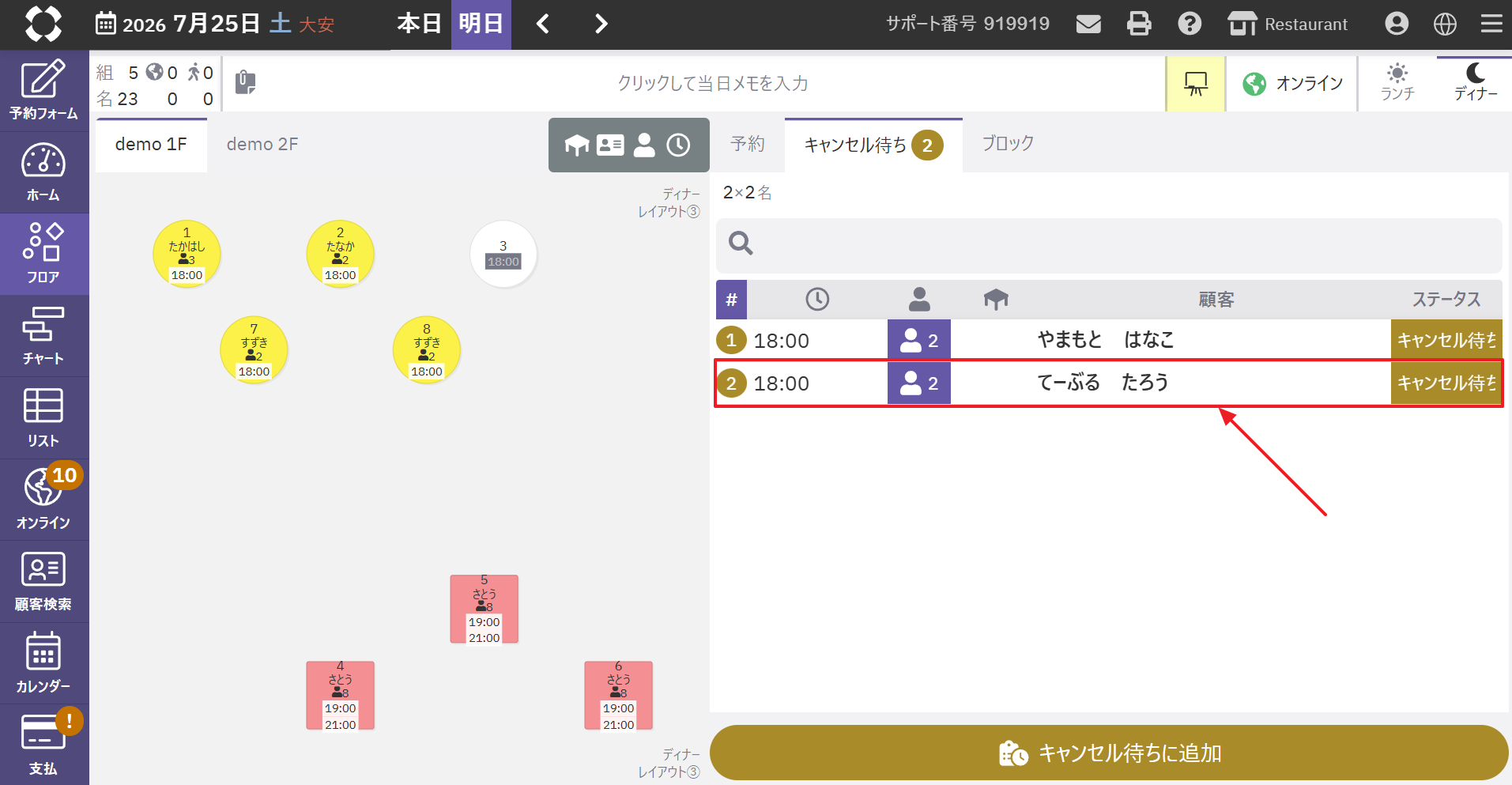This screenshot has height=785, width=1512.
Task: Open the リスト list view
Action: click(43, 417)
